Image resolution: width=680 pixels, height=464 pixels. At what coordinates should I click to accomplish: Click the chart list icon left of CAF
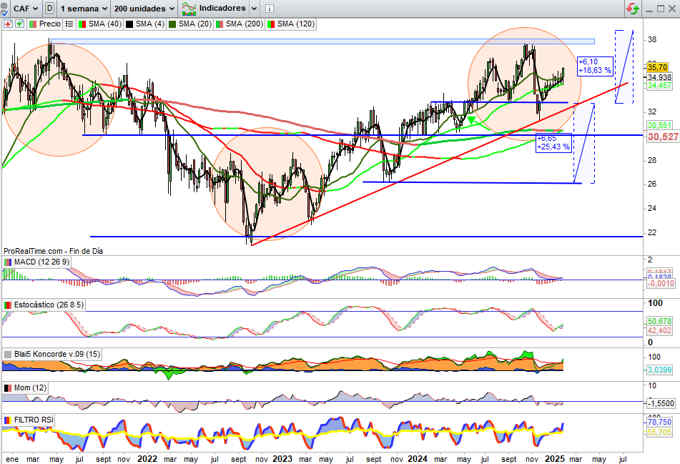click(6, 7)
